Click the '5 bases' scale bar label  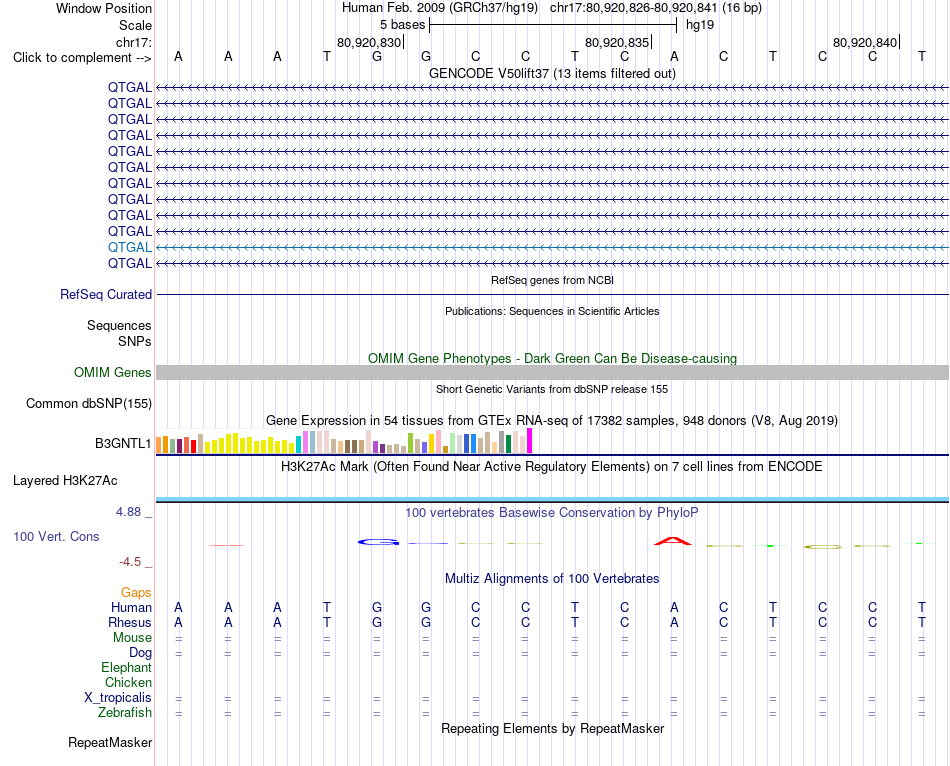pos(402,25)
